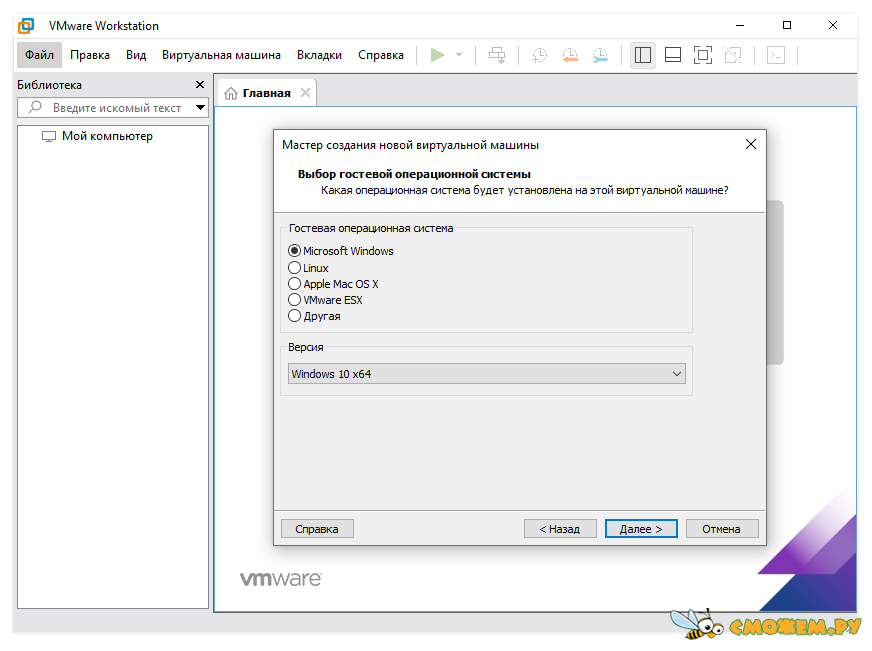Open the library search filter dropdown arrow
872x651 pixels.
(x=200, y=107)
